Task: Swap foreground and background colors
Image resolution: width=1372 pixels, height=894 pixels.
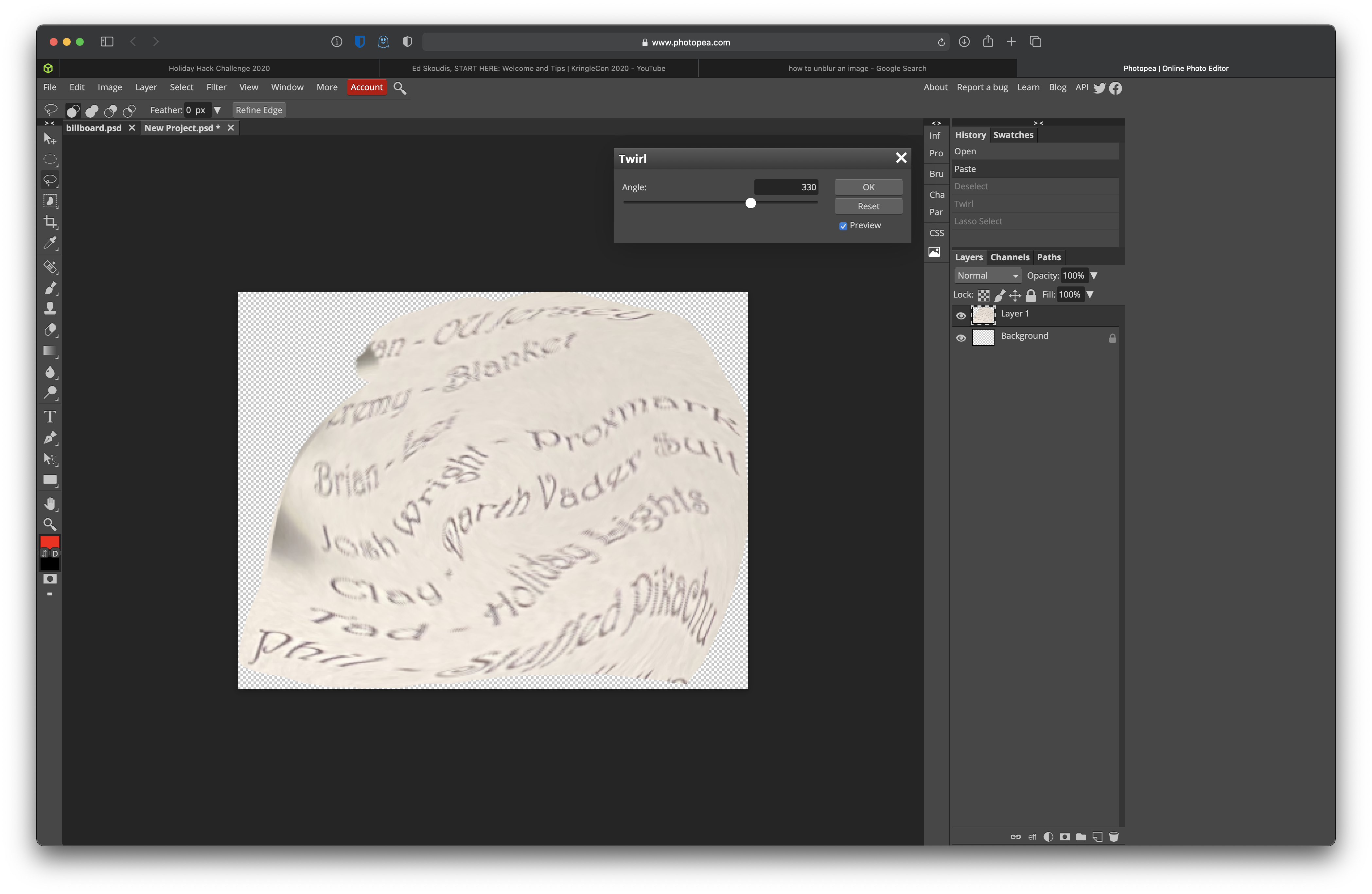Action: tap(44, 553)
